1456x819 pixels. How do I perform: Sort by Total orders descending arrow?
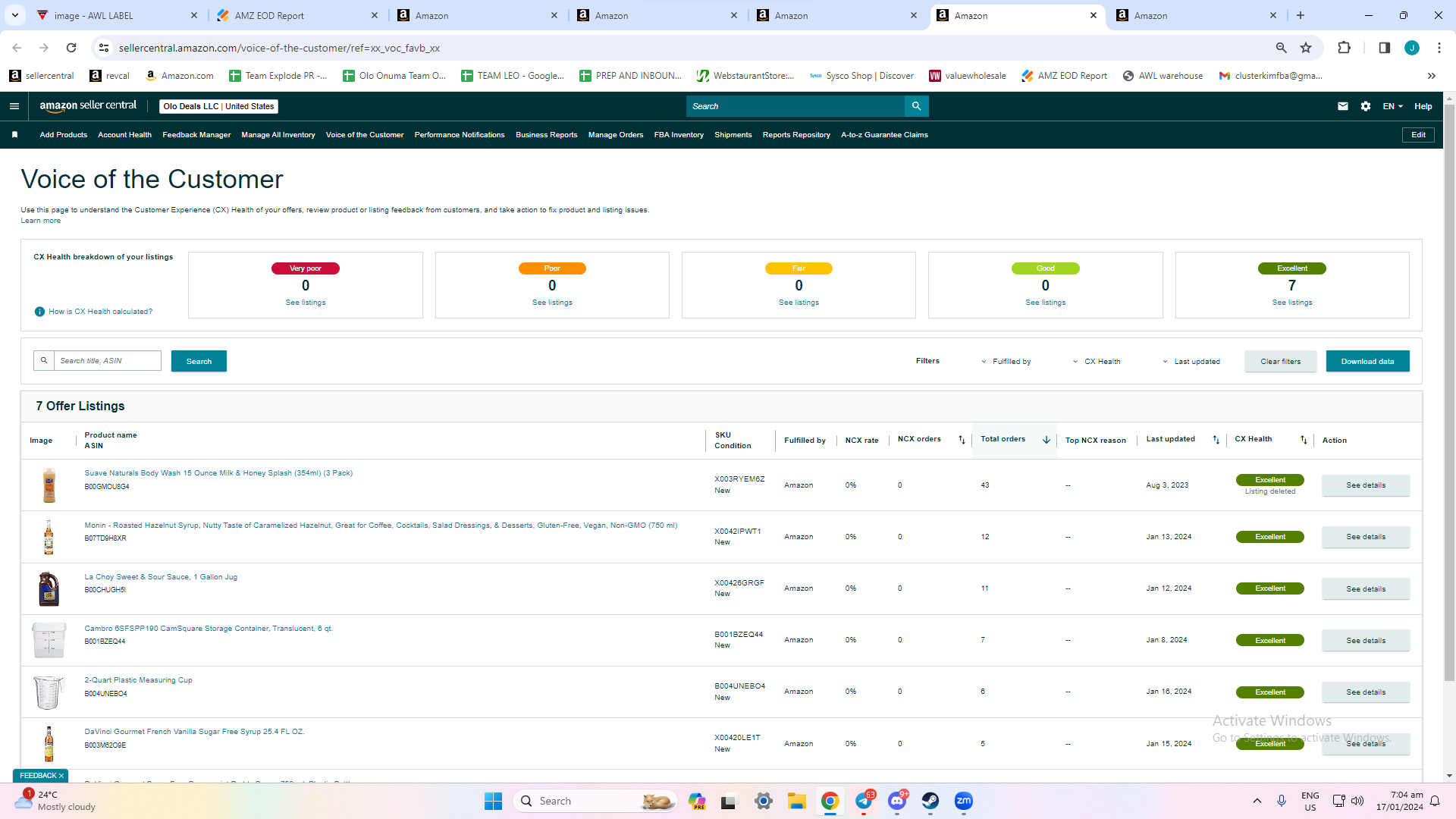1046,440
